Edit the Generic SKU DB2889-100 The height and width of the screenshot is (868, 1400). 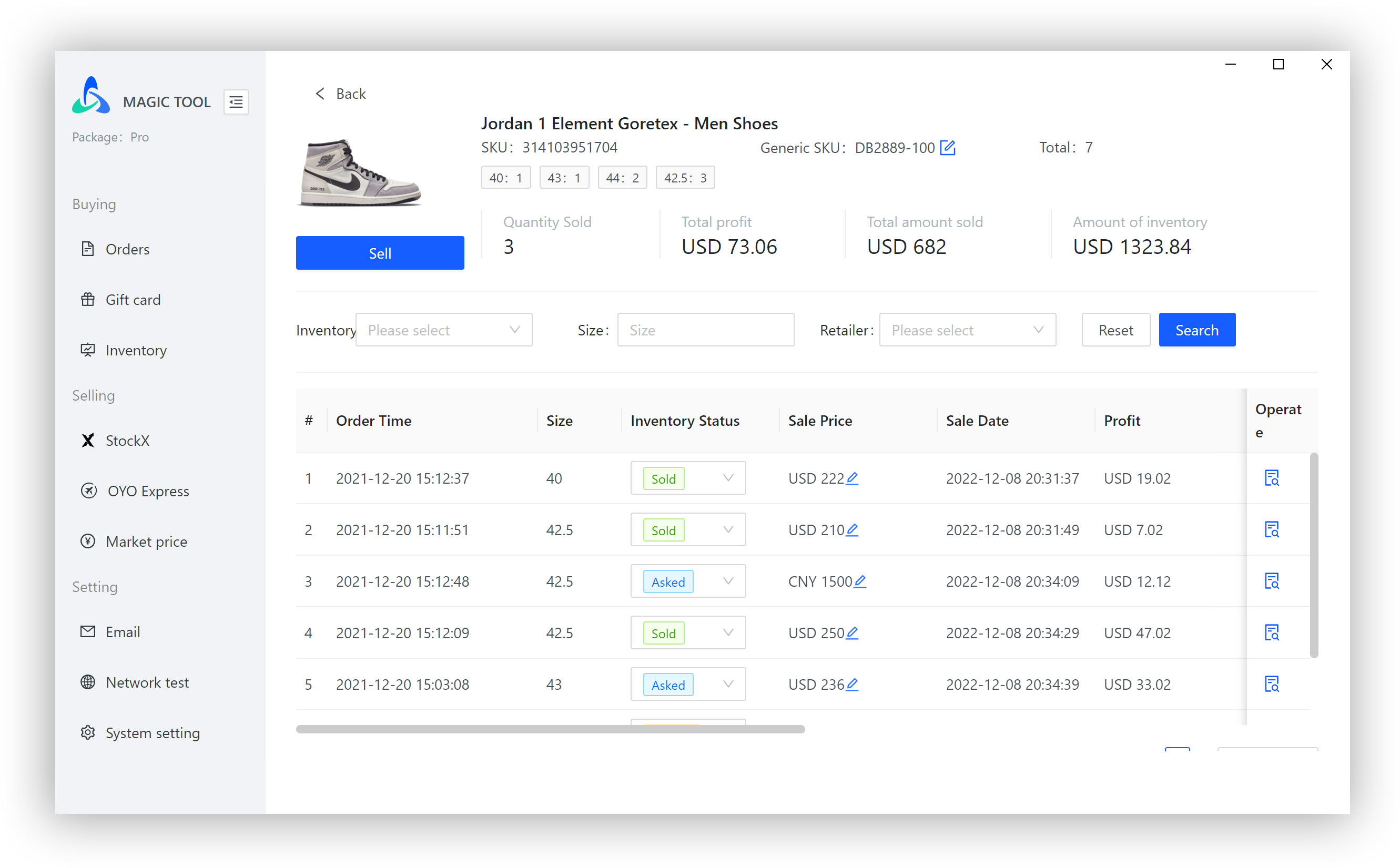pyautogui.click(x=947, y=148)
